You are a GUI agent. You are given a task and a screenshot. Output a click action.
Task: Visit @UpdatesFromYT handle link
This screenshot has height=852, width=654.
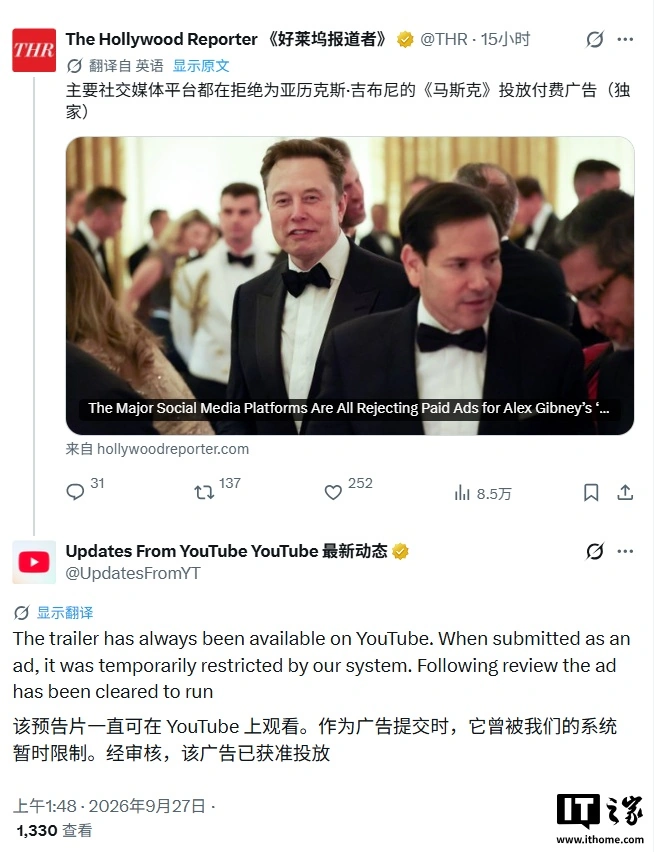click(133, 573)
